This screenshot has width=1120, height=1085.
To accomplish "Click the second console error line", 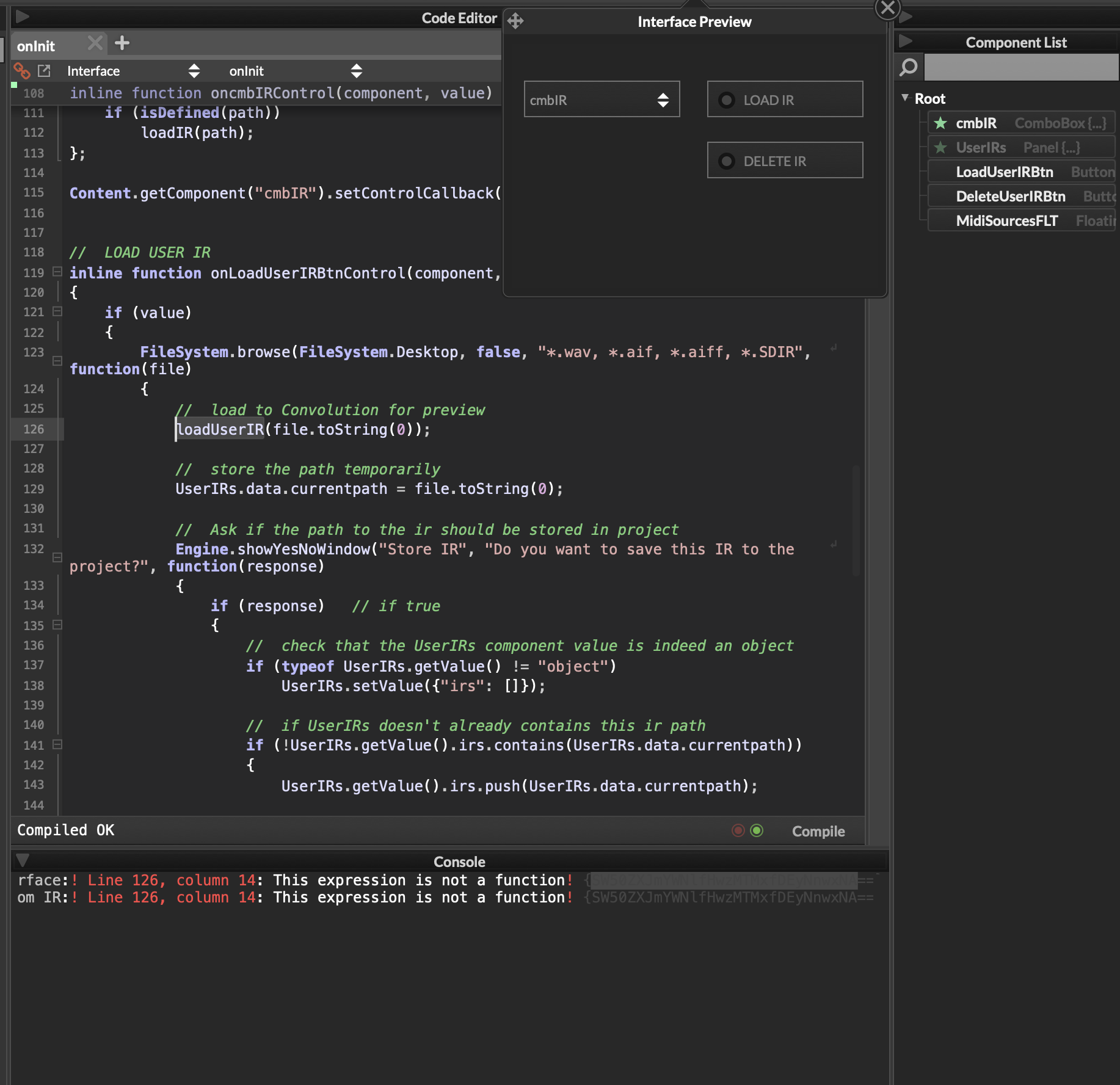I will (x=446, y=897).
